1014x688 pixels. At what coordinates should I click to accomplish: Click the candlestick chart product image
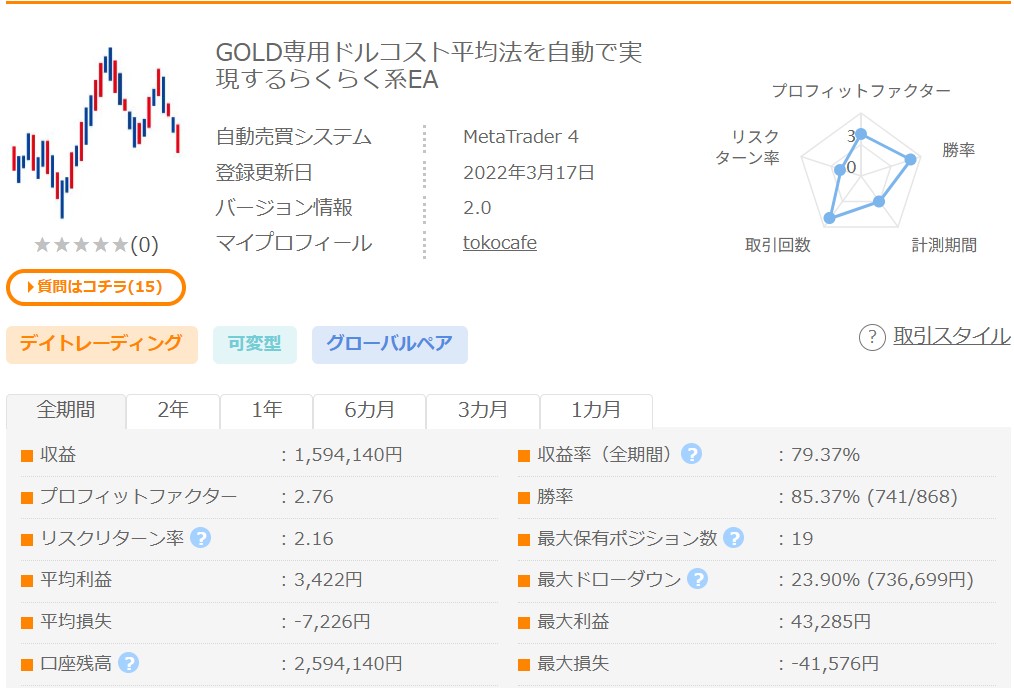point(96,131)
